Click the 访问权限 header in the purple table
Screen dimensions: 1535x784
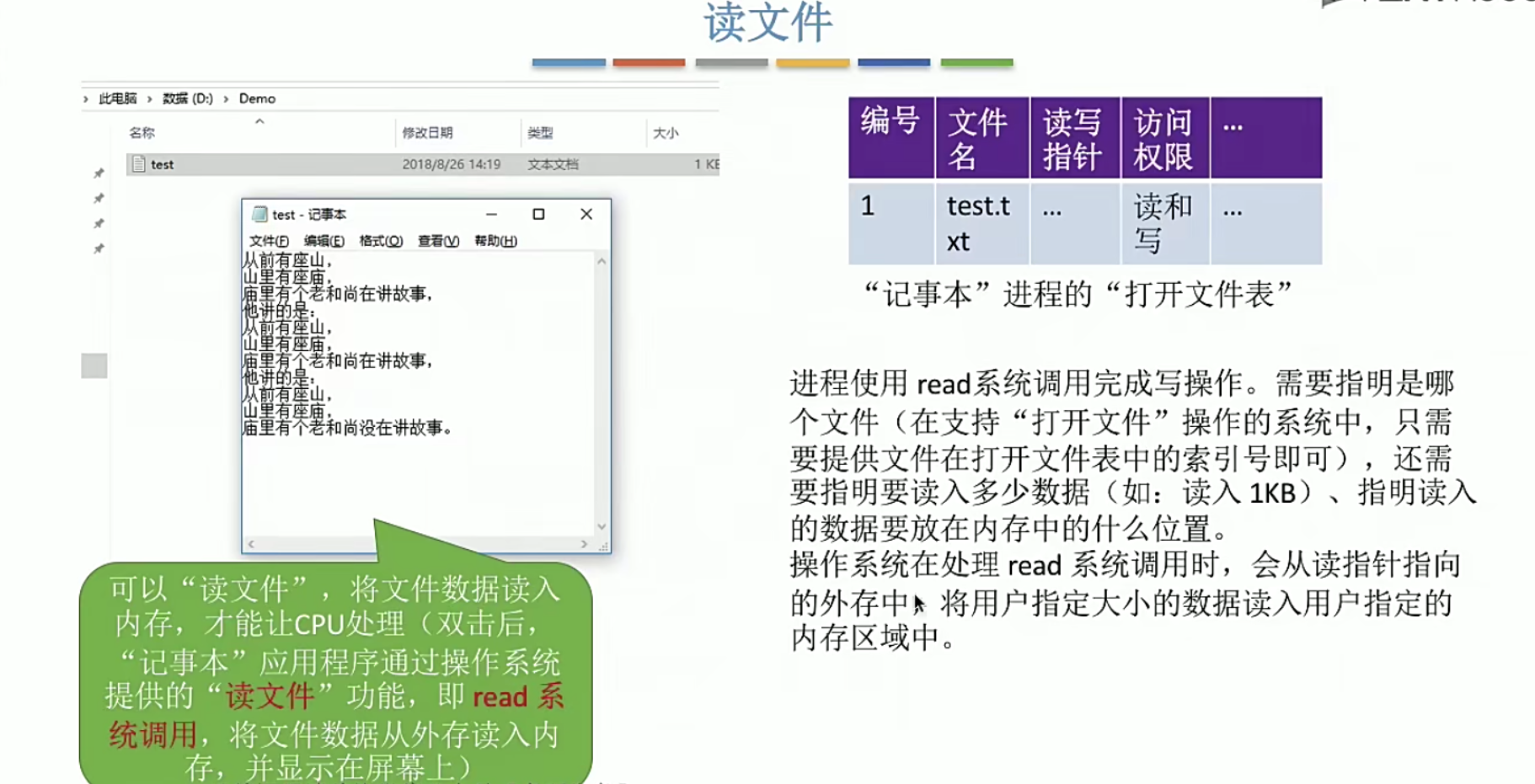(1165, 137)
